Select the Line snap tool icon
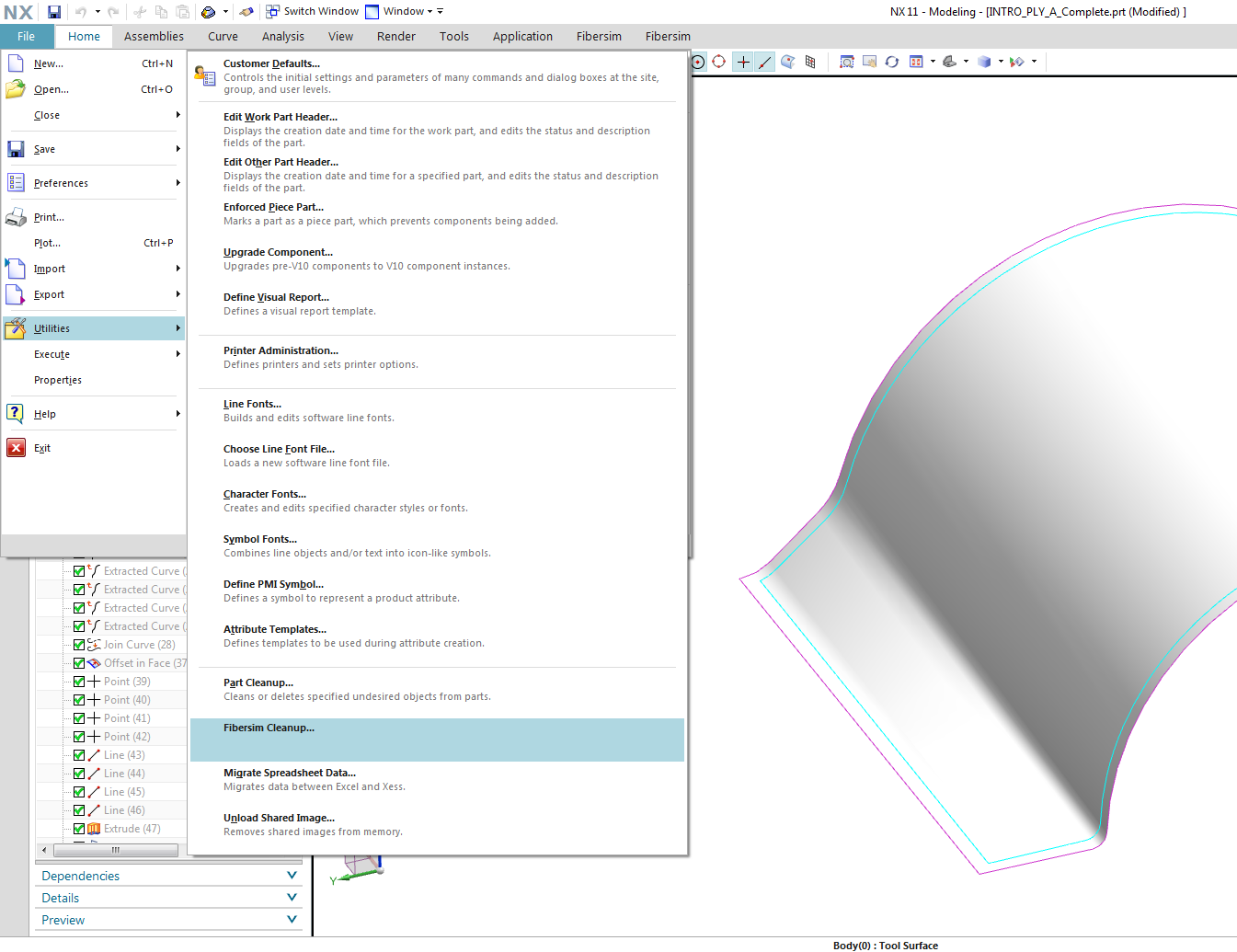This screenshot has height=952, width=1237. (764, 62)
